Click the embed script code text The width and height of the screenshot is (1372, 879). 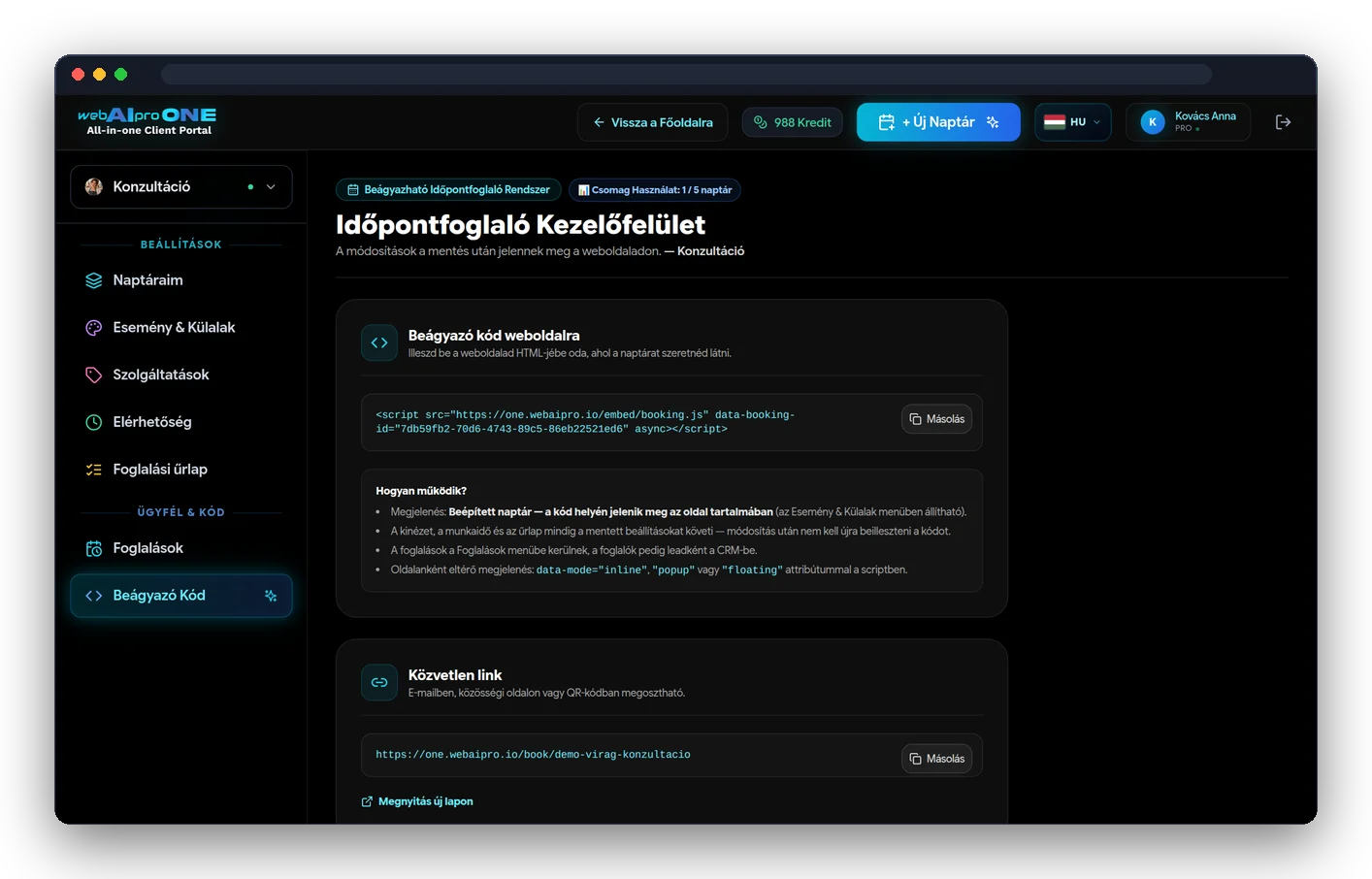pos(585,422)
